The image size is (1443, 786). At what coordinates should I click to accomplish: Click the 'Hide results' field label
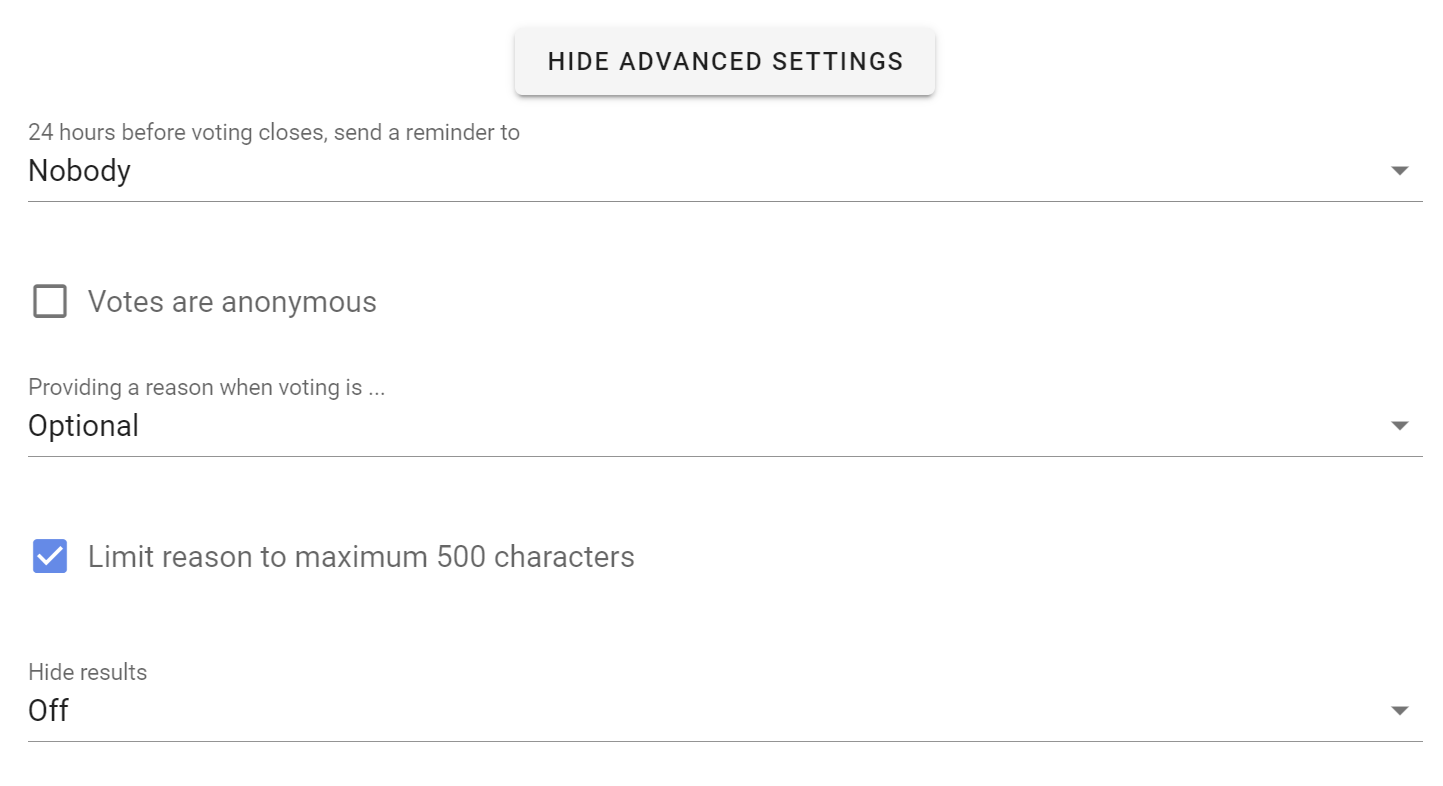click(87, 672)
